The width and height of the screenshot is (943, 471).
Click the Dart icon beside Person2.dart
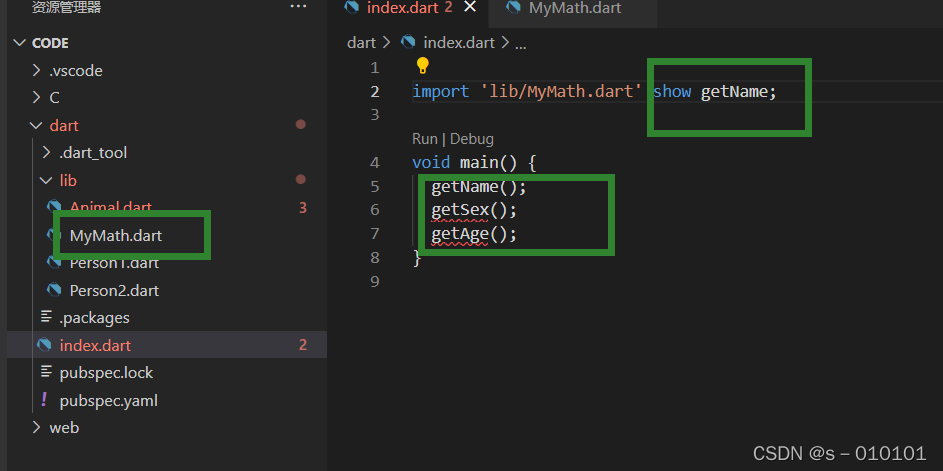point(54,291)
